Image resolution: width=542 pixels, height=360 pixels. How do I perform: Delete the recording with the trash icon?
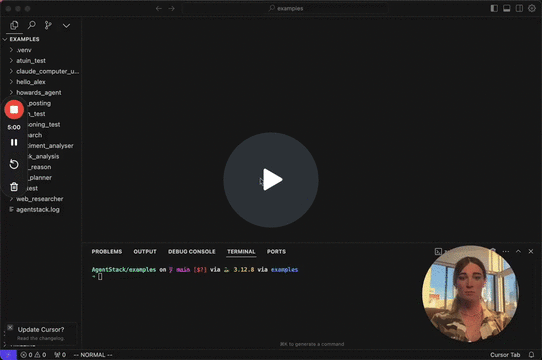click(14, 187)
